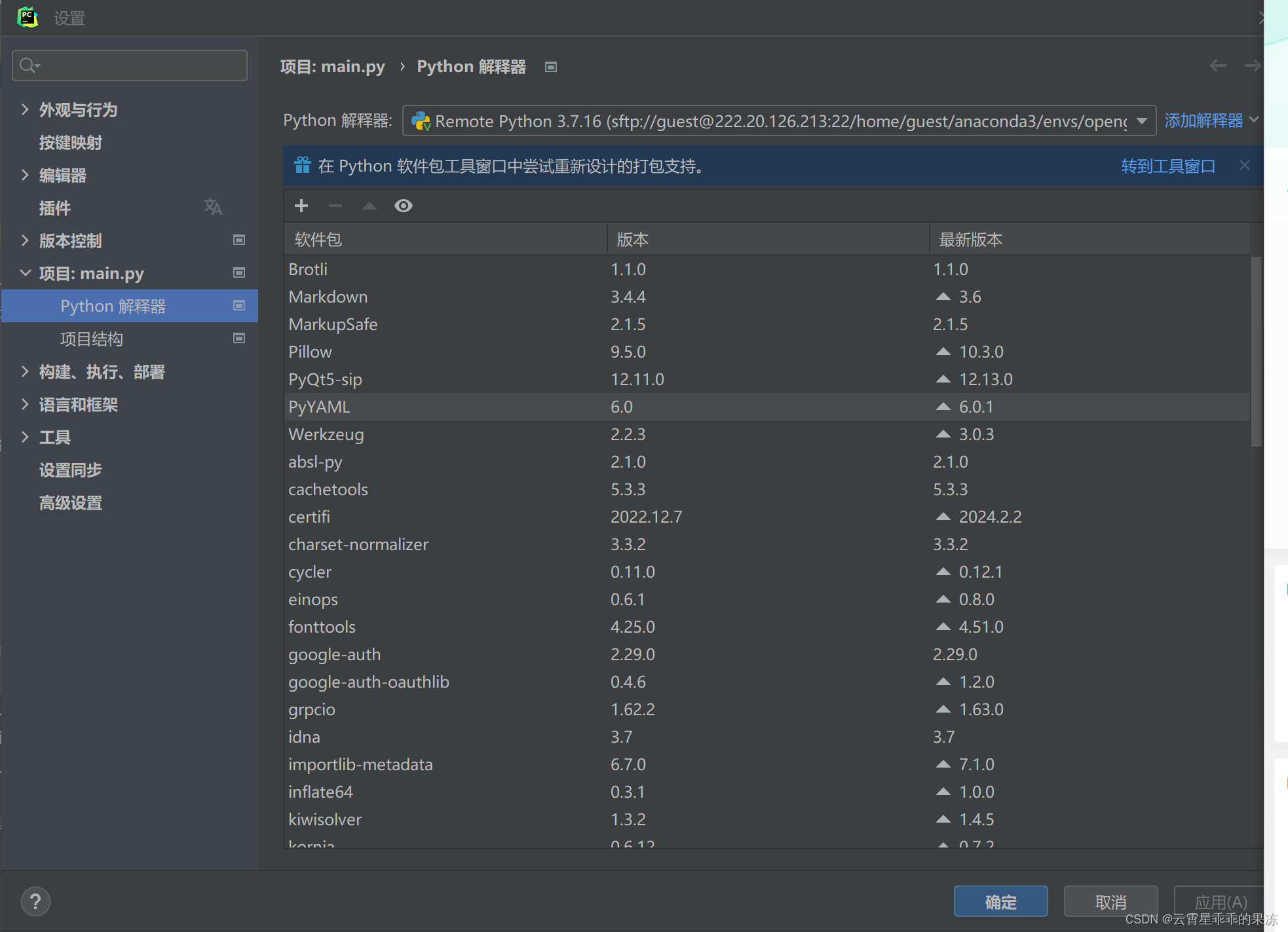Screen dimensions: 1288x932
Task: Click the PyCharm logo in title bar
Action: coord(28,17)
